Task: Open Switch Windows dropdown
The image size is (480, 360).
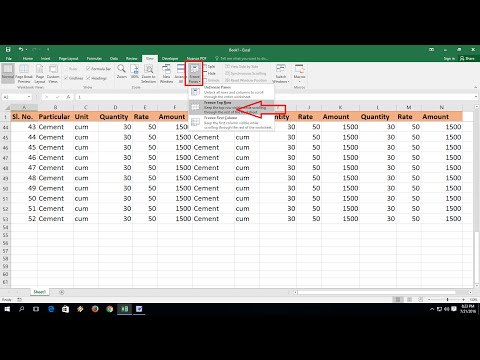Action: (281, 73)
